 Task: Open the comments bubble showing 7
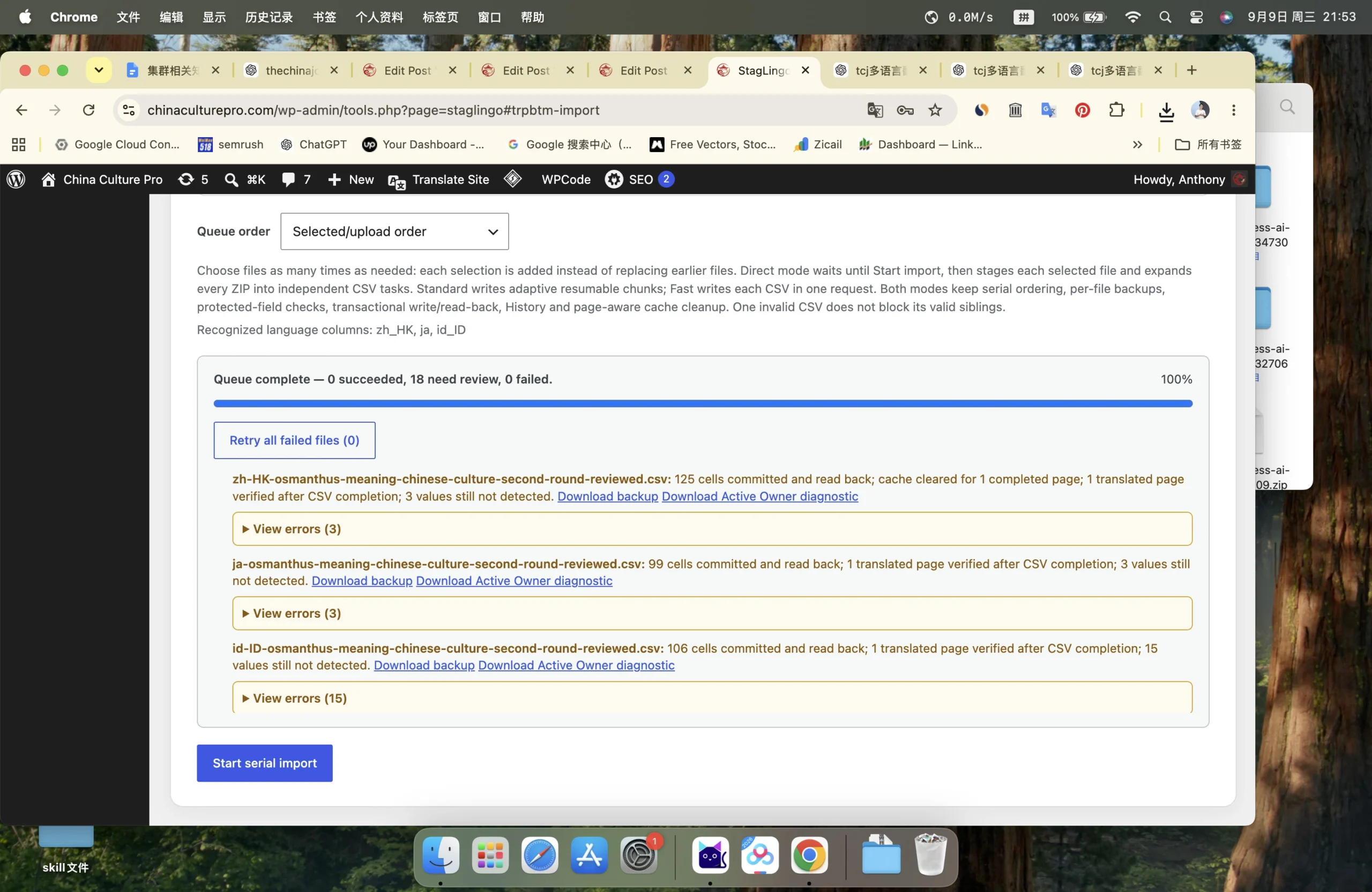click(296, 179)
